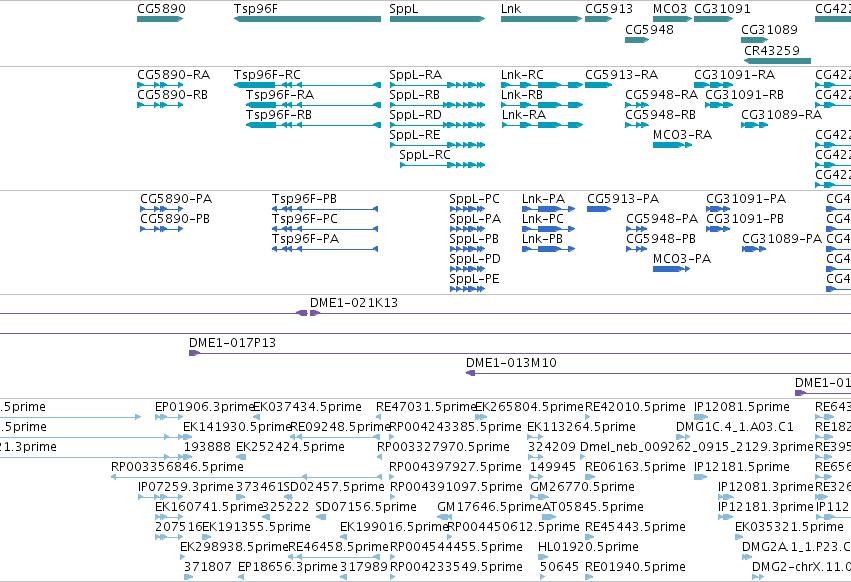The image size is (851, 582).
Task: Click the Lnk gene label
Action: pos(511,9)
